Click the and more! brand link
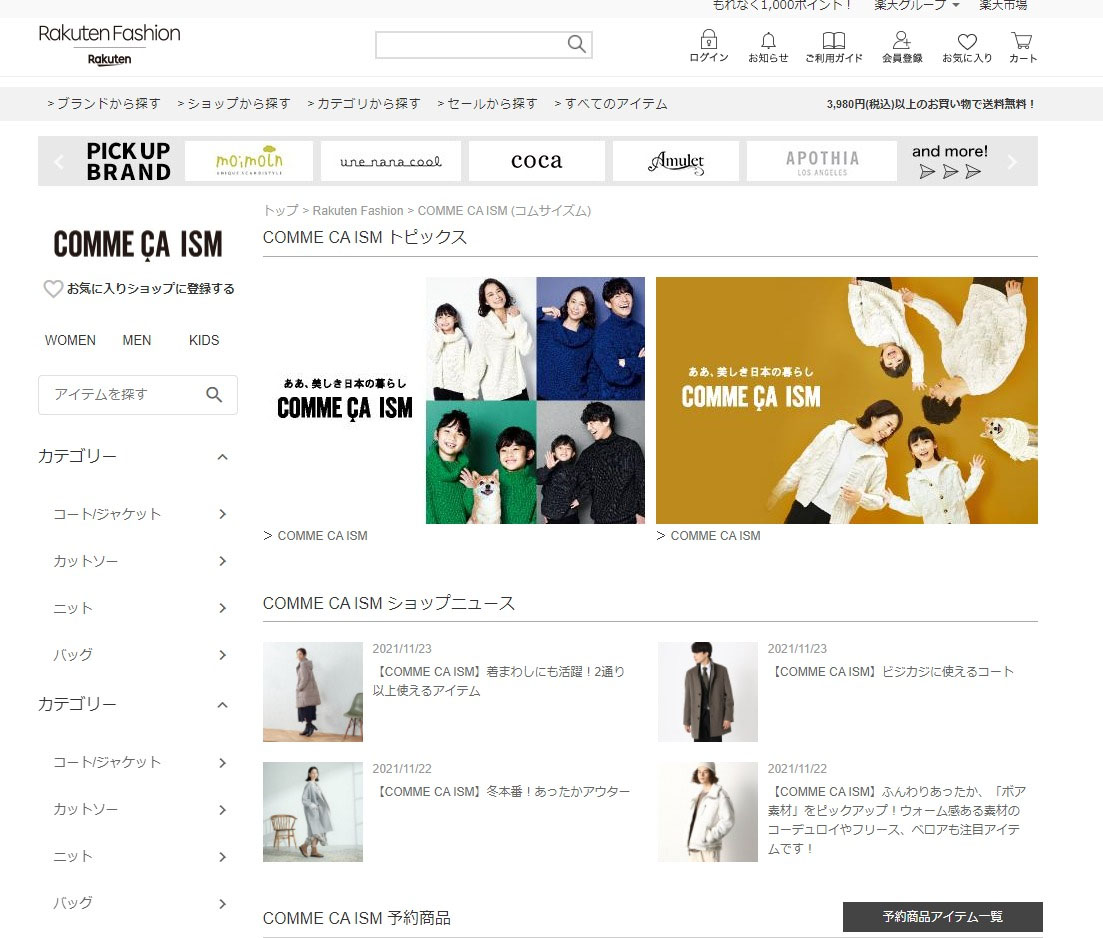The height and width of the screenshot is (938, 1103). pyautogui.click(x=950, y=161)
